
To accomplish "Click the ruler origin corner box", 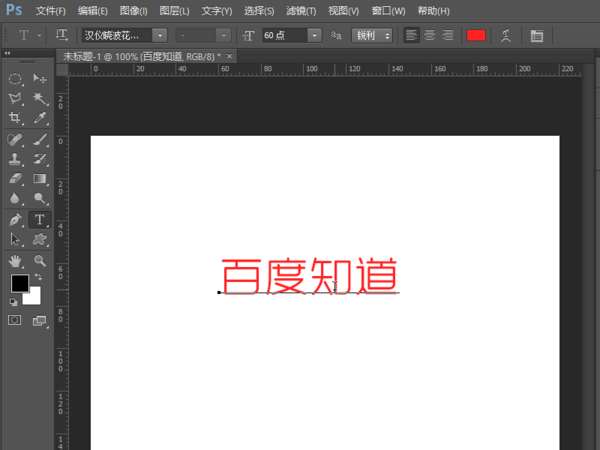I will 62,70.
